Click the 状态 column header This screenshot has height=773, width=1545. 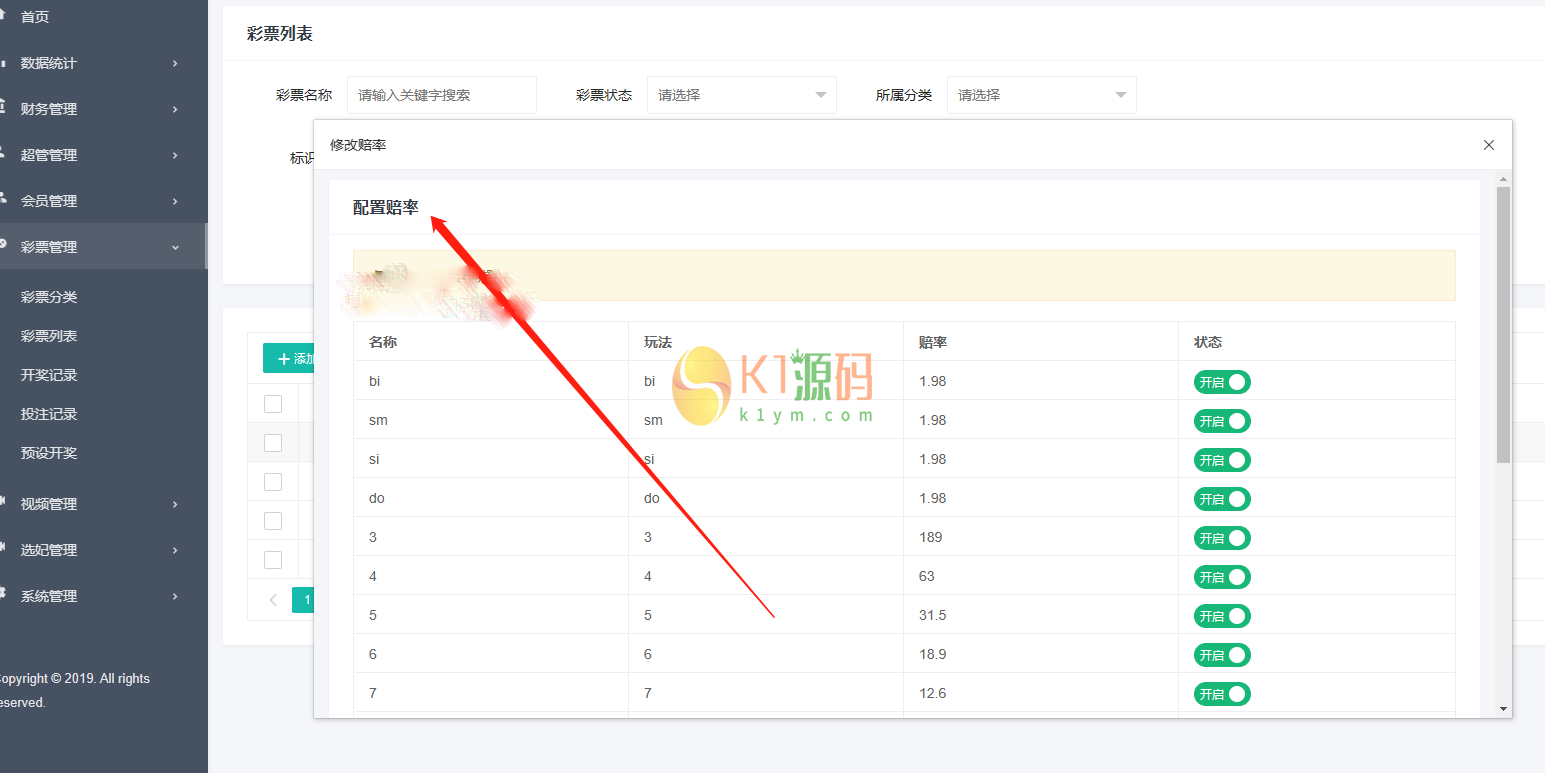1208,342
